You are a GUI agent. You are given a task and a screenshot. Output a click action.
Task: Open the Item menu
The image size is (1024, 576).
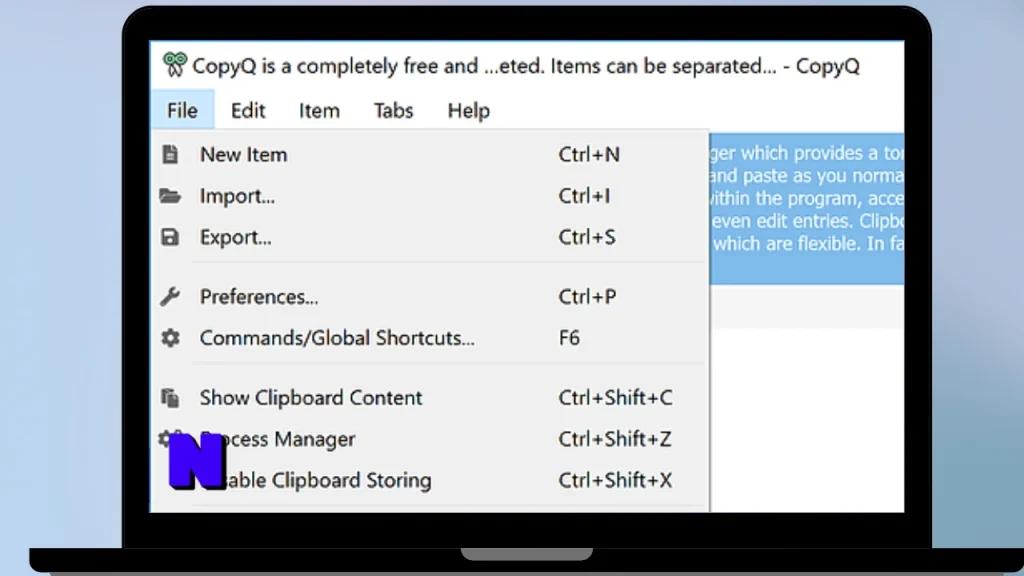point(319,110)
